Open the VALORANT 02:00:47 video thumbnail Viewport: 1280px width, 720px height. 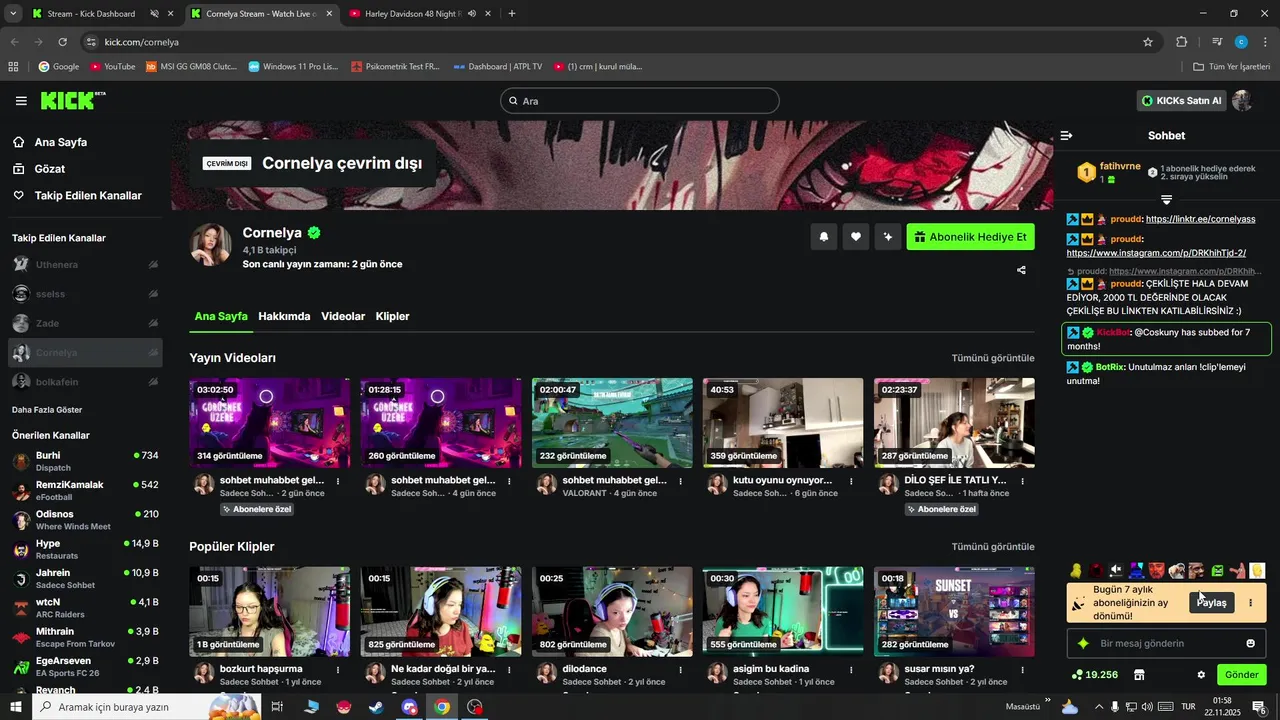612,423
